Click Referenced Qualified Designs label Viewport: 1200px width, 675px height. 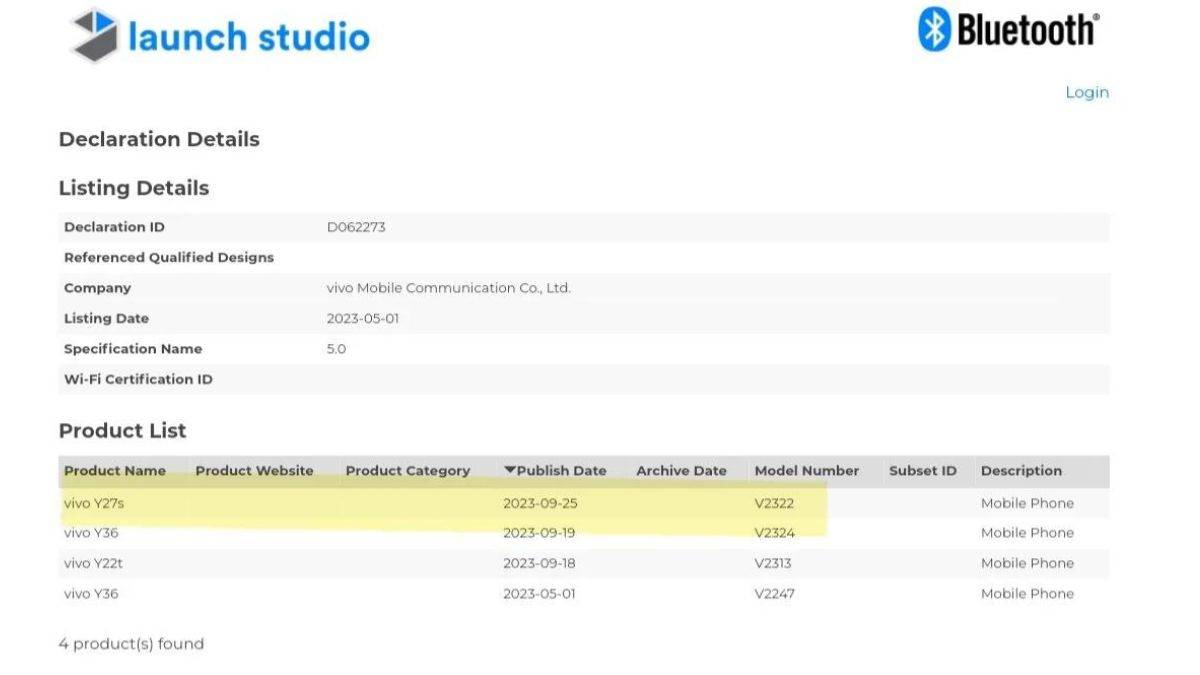[169, 257]
